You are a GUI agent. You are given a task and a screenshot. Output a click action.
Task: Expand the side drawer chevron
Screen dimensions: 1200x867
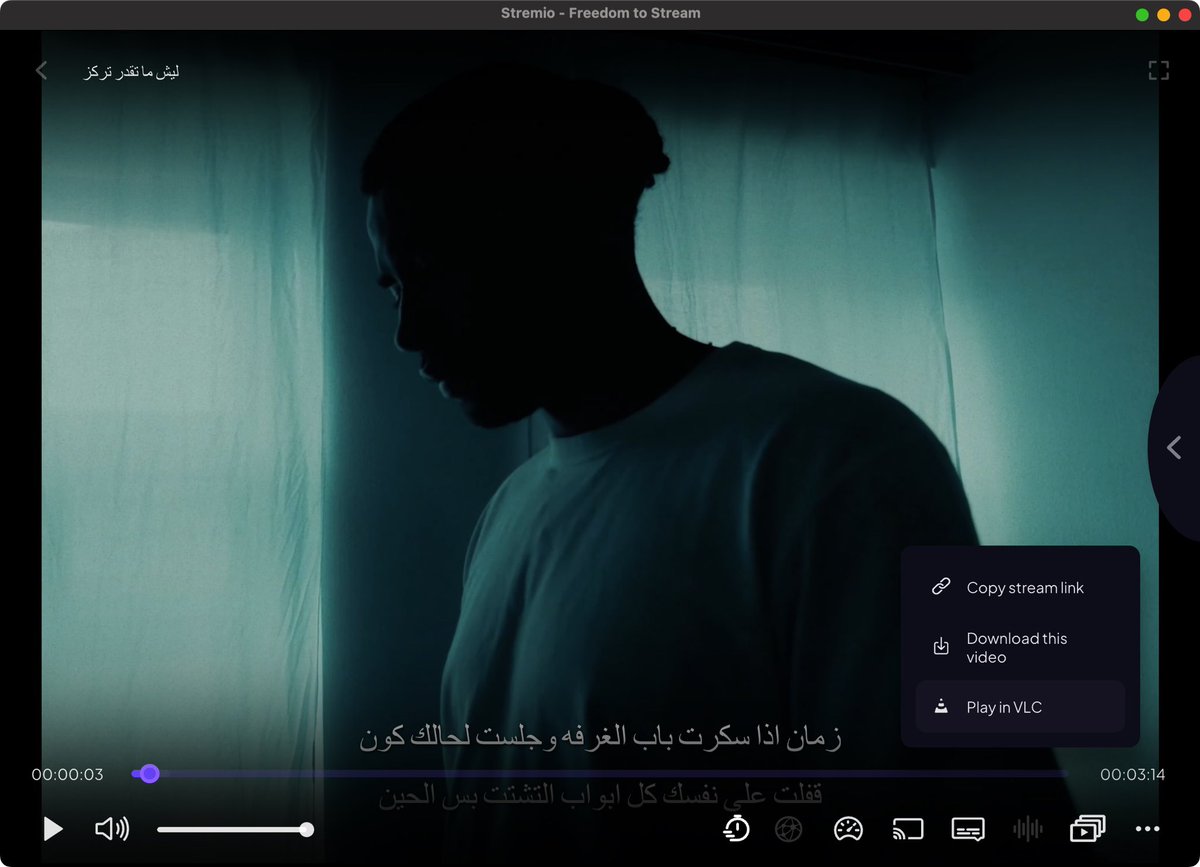pos(1175,447)
